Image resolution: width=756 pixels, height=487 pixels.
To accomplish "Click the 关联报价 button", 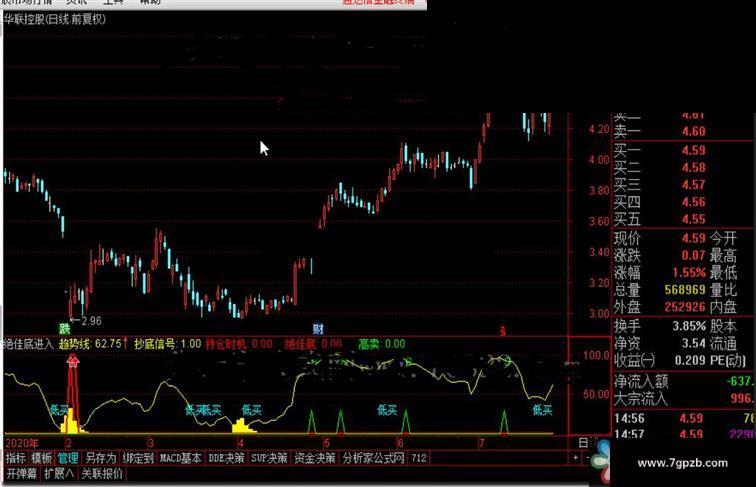I will [102, 473].
